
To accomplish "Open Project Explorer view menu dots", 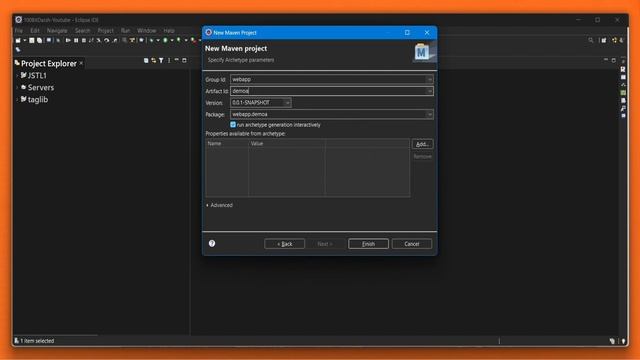I will click(x=169, y=60).
